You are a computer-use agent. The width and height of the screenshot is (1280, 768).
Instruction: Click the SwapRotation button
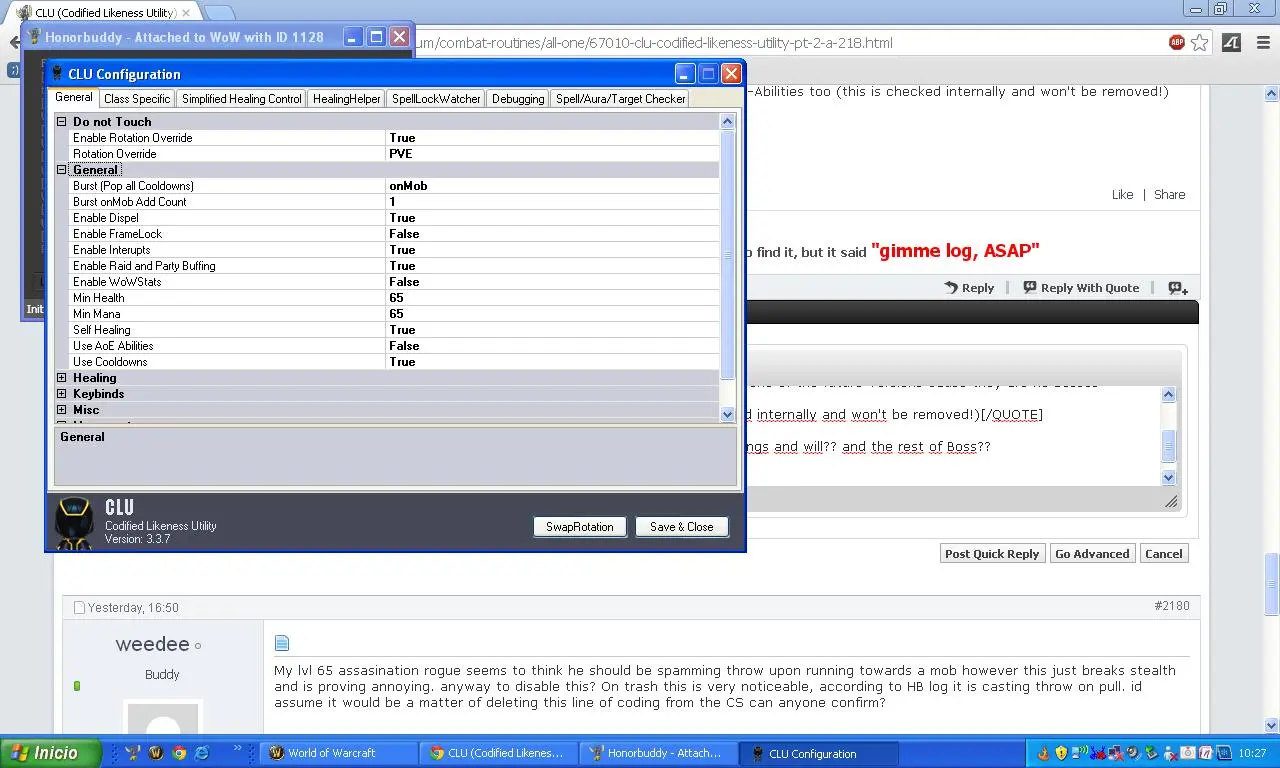point(579,527)
